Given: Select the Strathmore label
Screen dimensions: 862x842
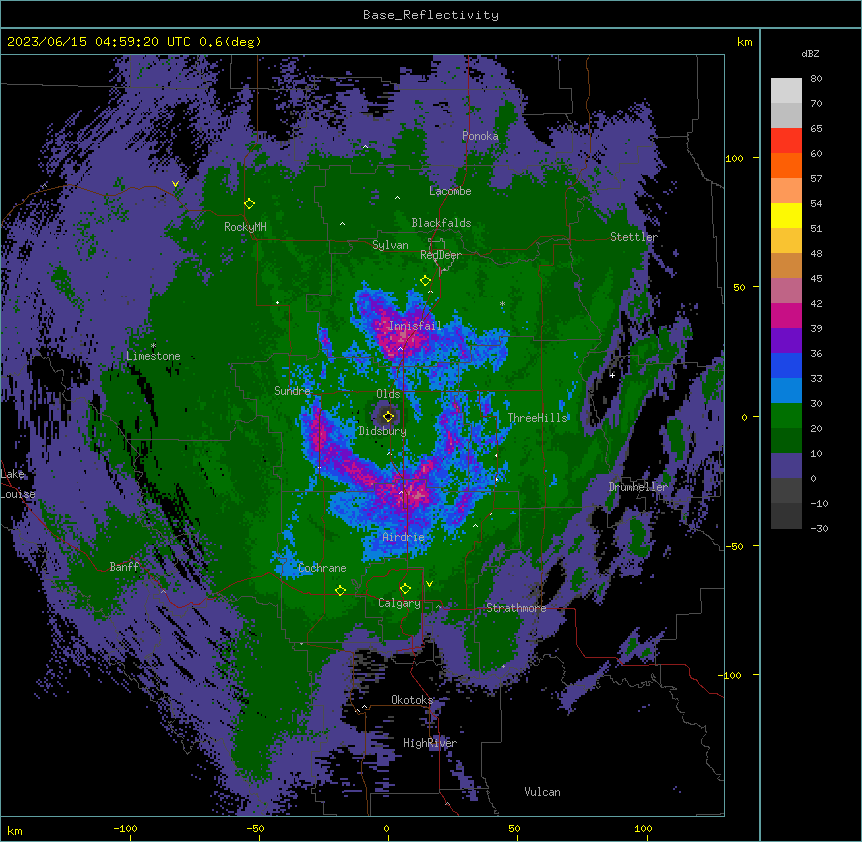Looking at the screenshot, I should [516, 608].
